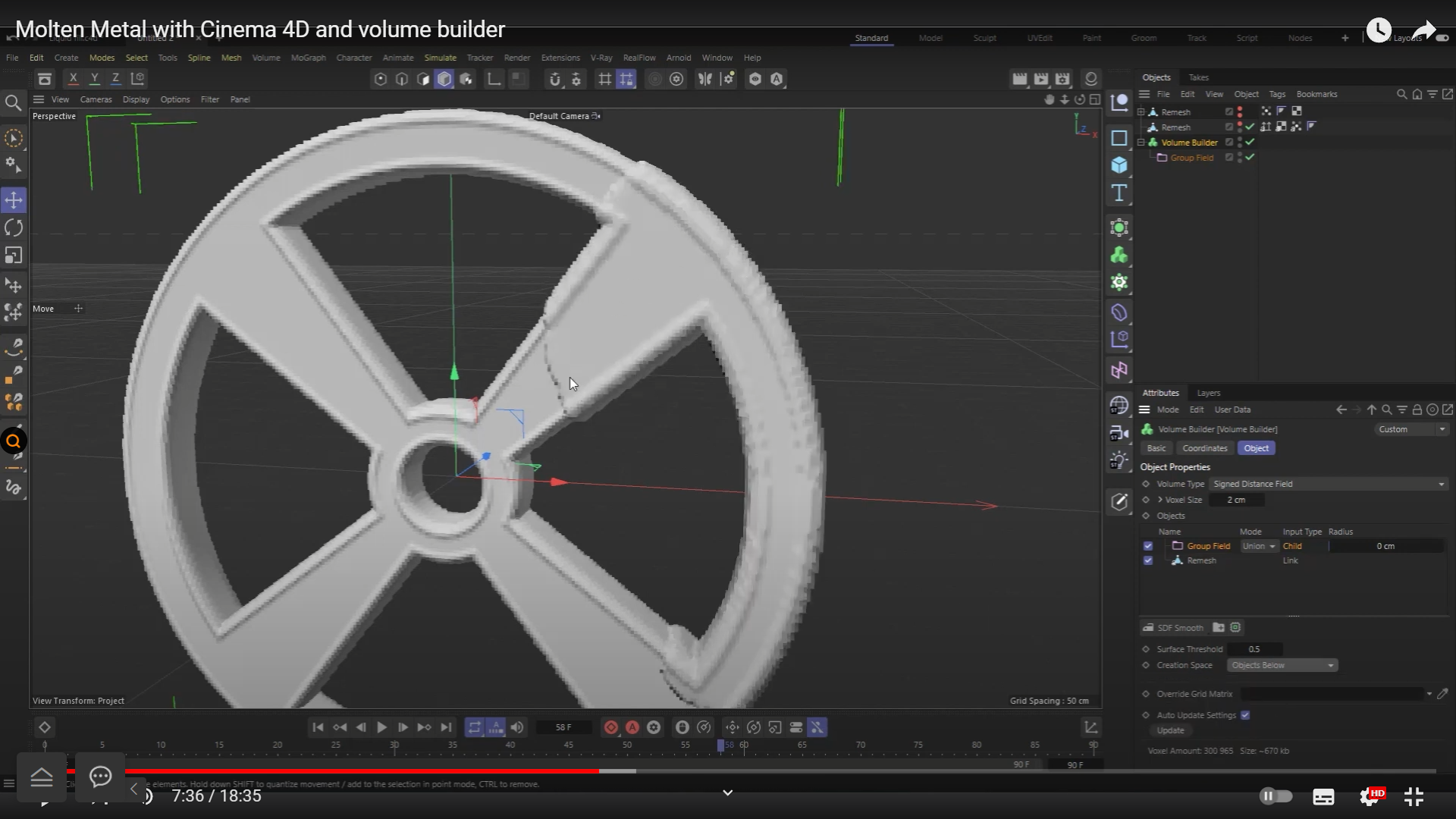The height and width of the screenshot is (819, 1456).
Task: Switch to the Layers tab
Action: coord(1208,393)
